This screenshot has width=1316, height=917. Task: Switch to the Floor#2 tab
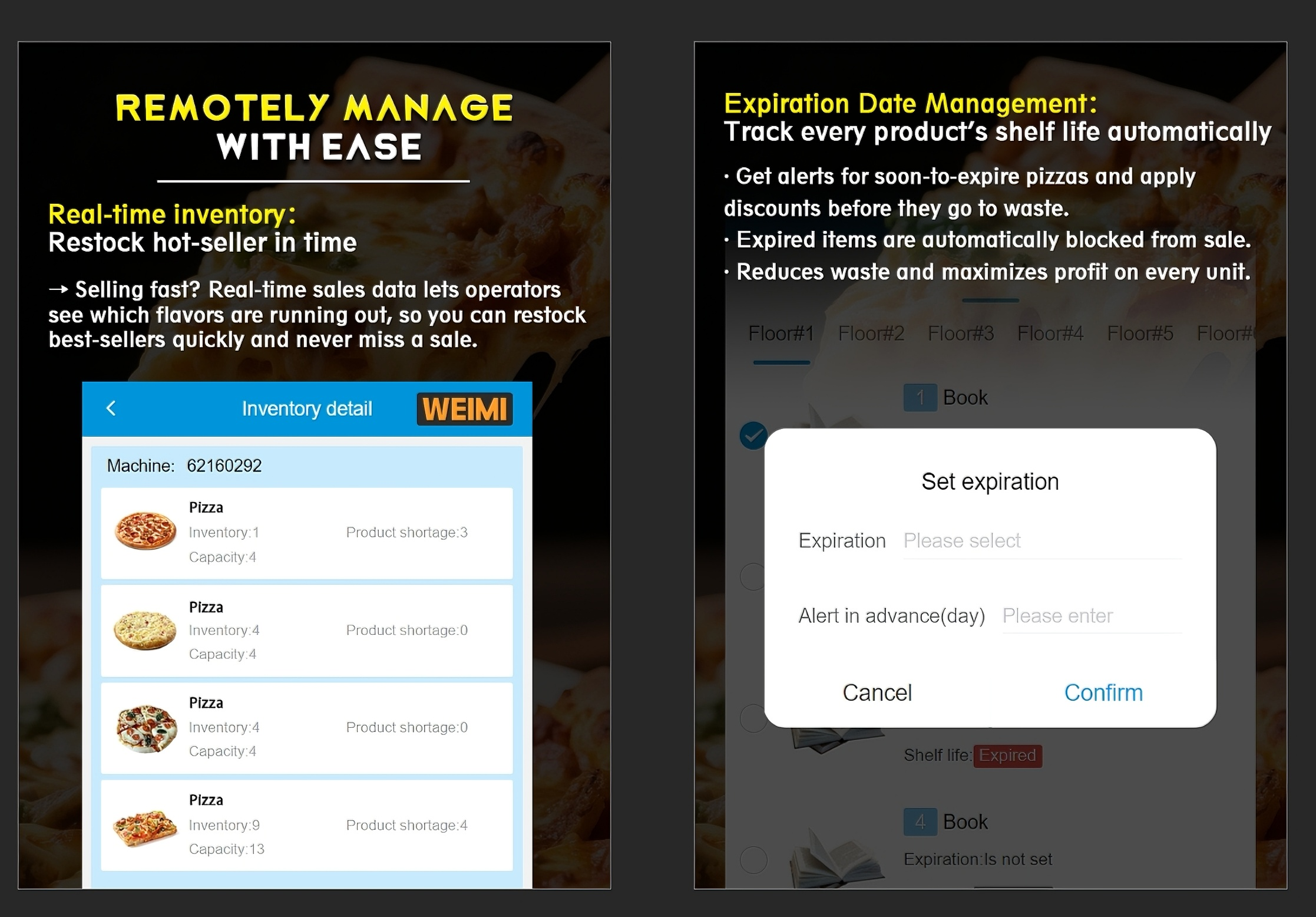871,334
